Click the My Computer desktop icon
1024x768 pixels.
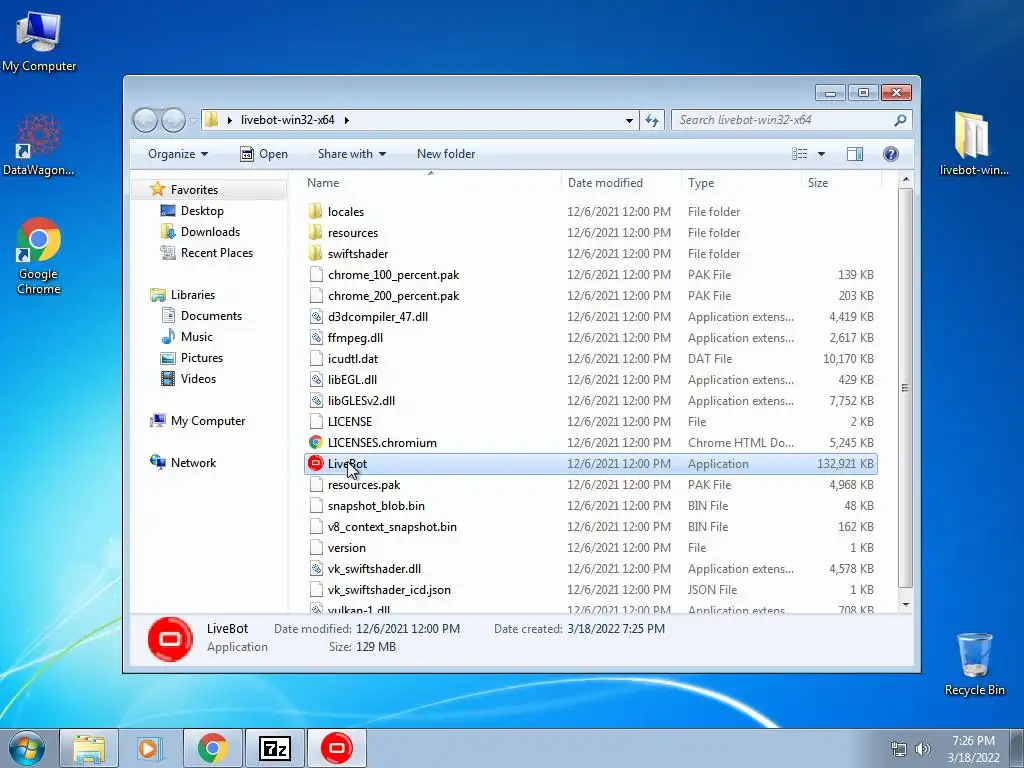point(39,40)
